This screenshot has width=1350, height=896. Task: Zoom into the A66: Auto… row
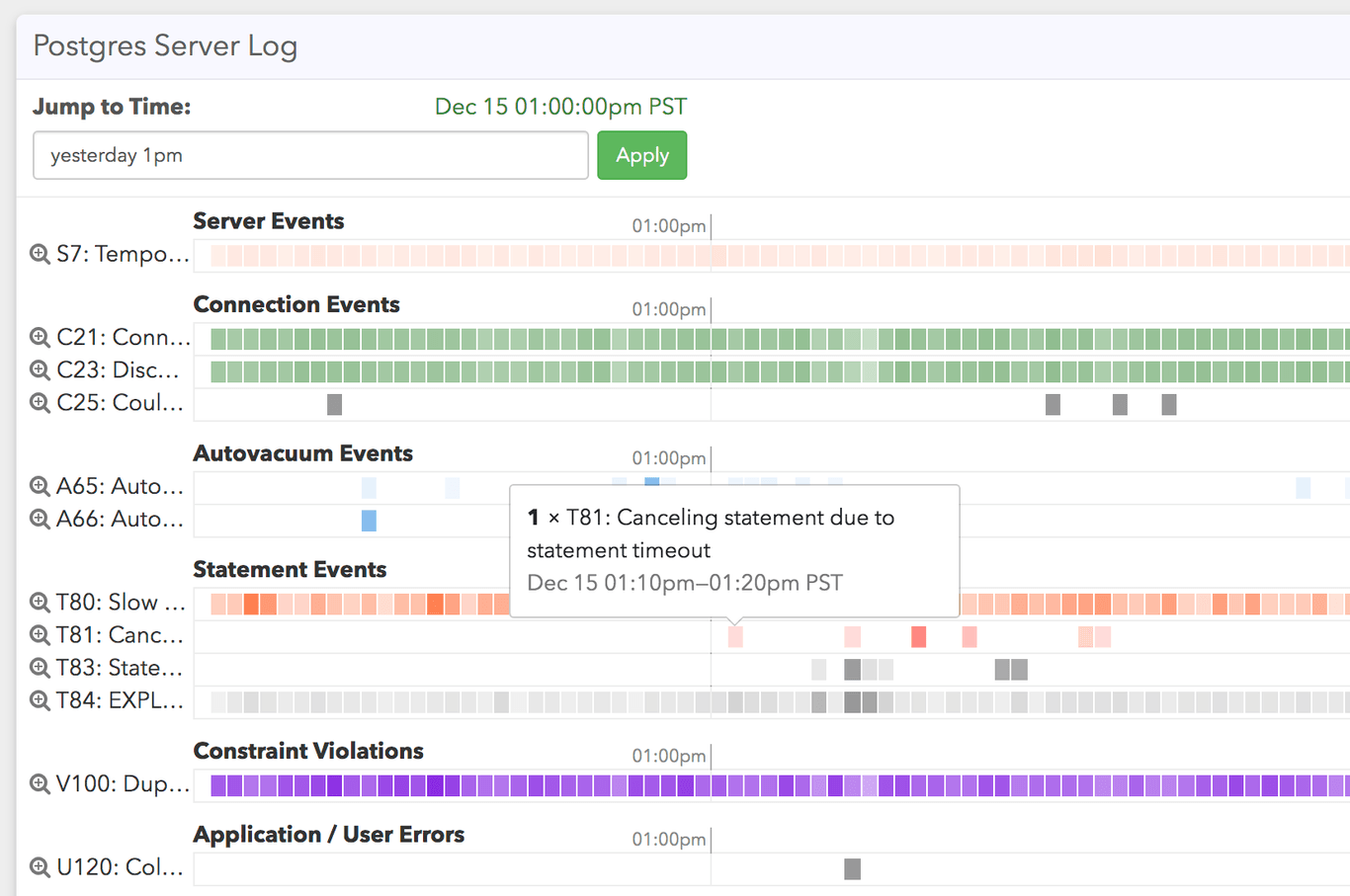coord(40,519)
